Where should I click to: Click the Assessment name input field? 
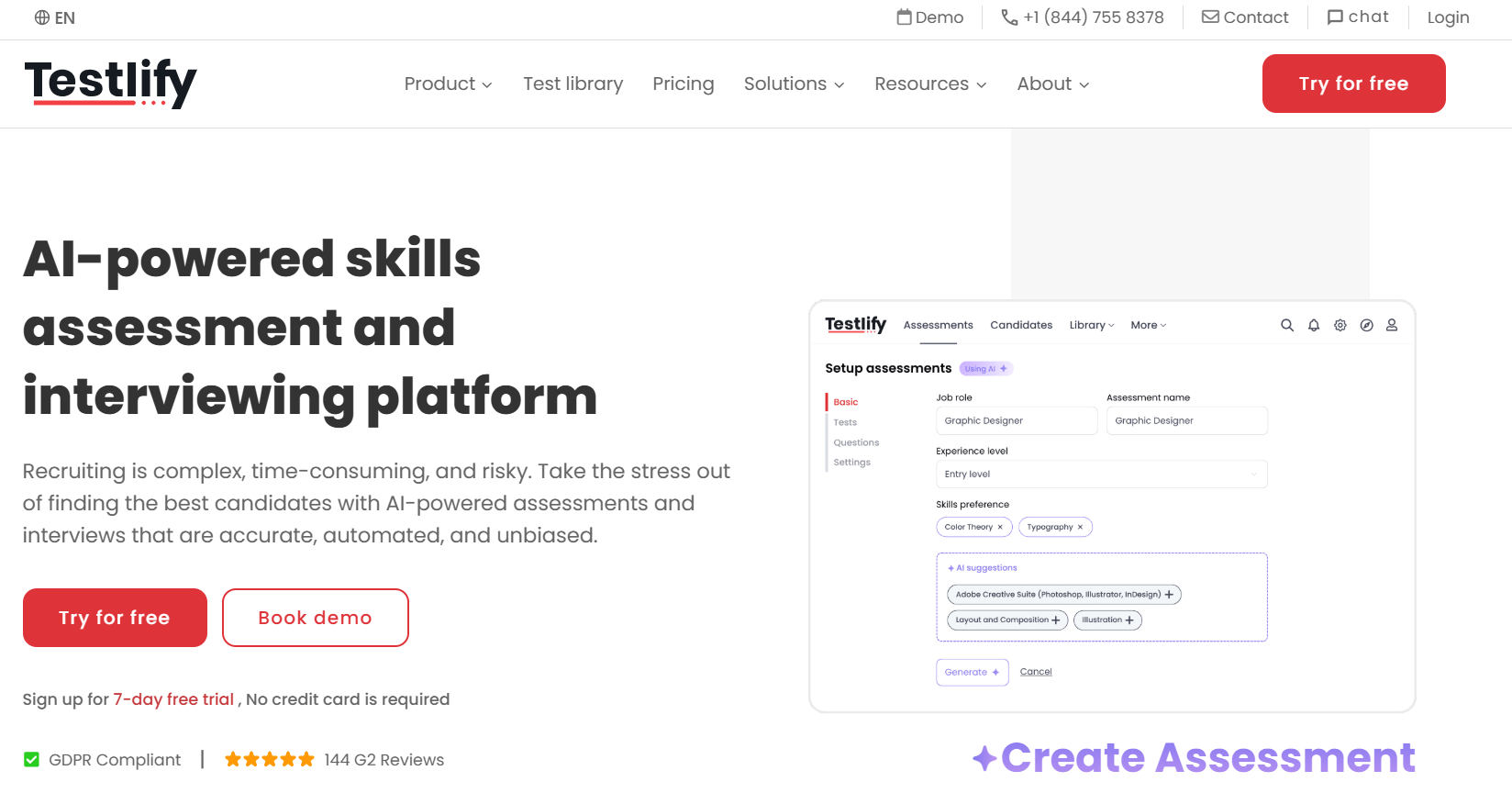pyautogui.click(x=1187, y=420)
